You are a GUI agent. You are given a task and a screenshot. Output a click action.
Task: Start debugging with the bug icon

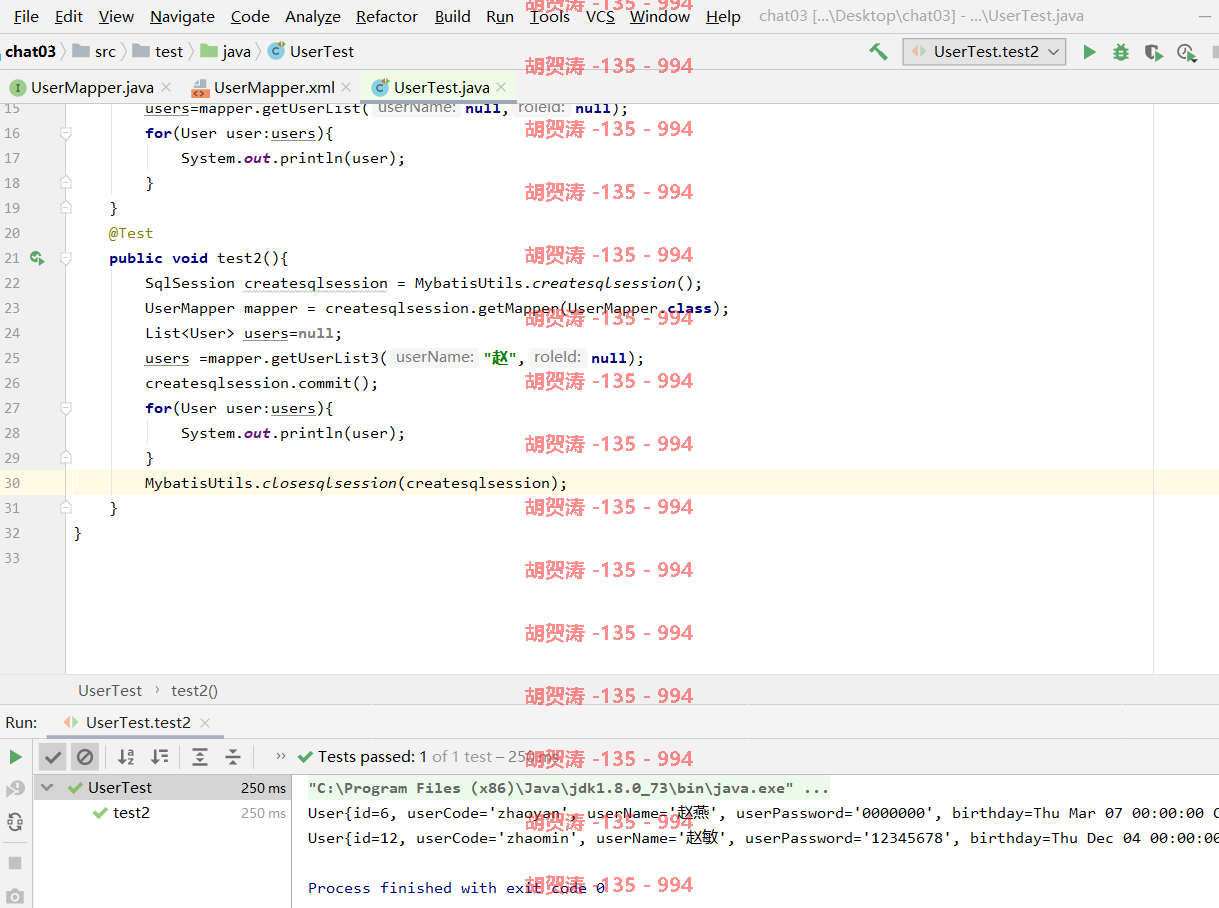tap(1121, 51)
